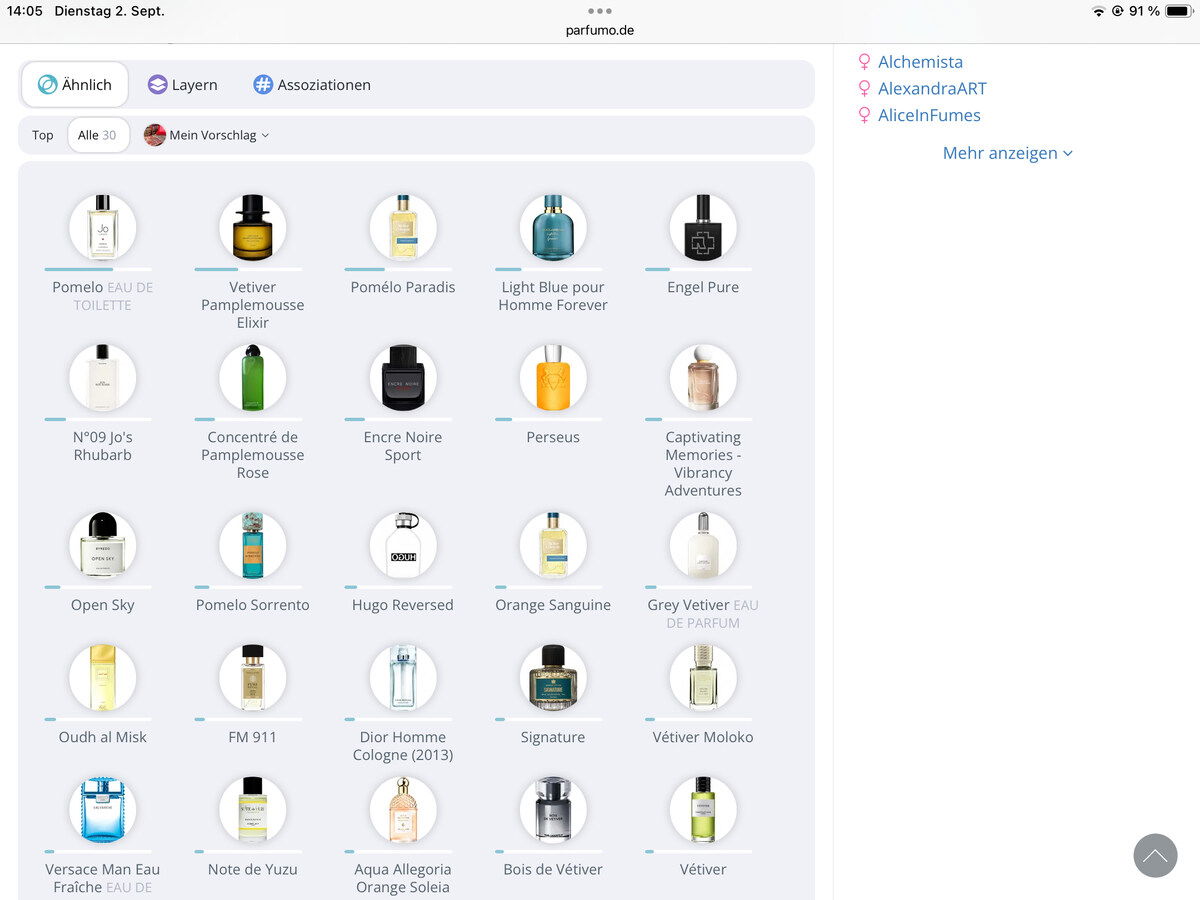The width and height of the screenshot is (1200, 900).
Task: Open the Perseus bottle image
Action: (553, 378)
